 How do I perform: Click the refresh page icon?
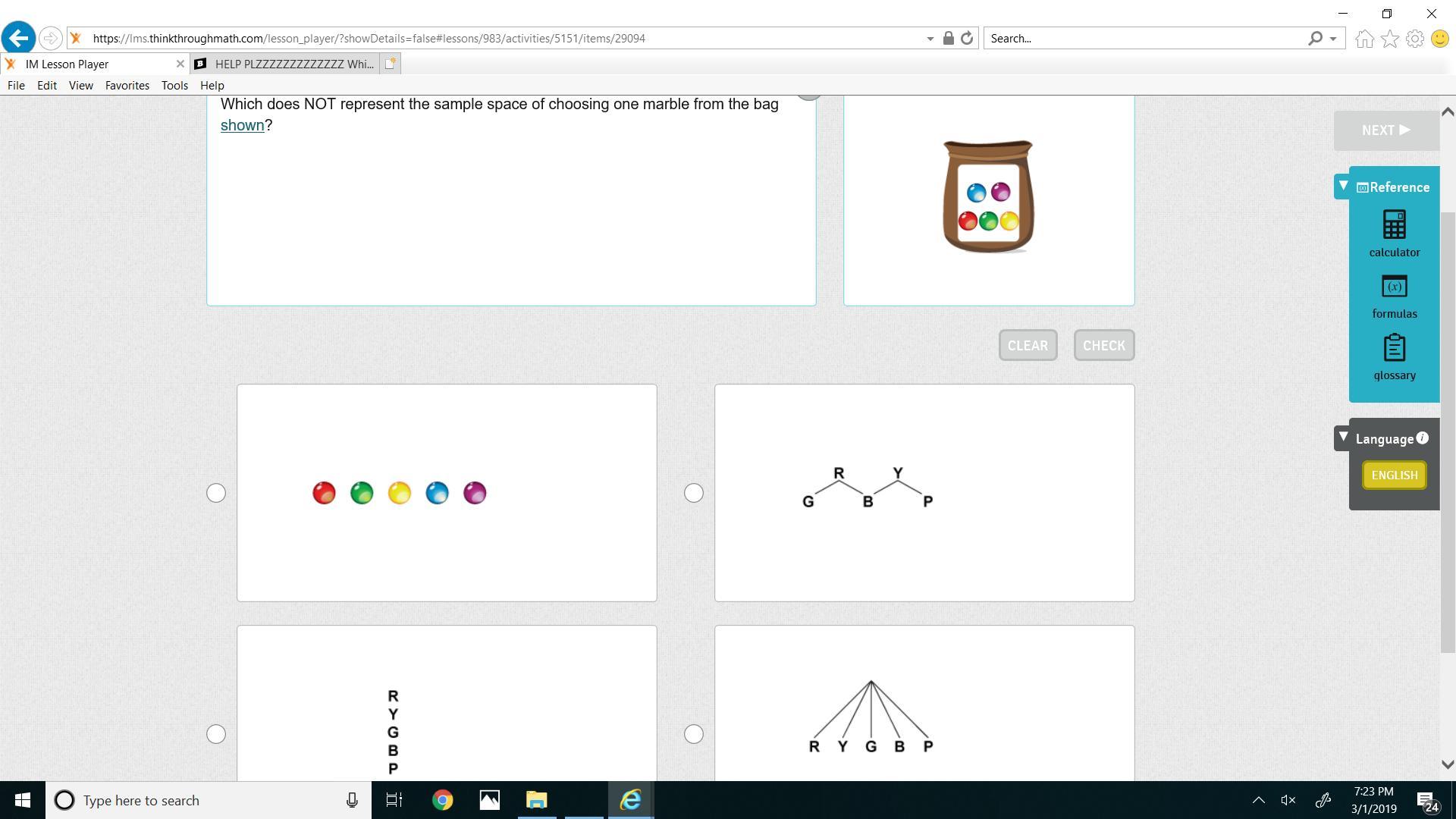967,38
